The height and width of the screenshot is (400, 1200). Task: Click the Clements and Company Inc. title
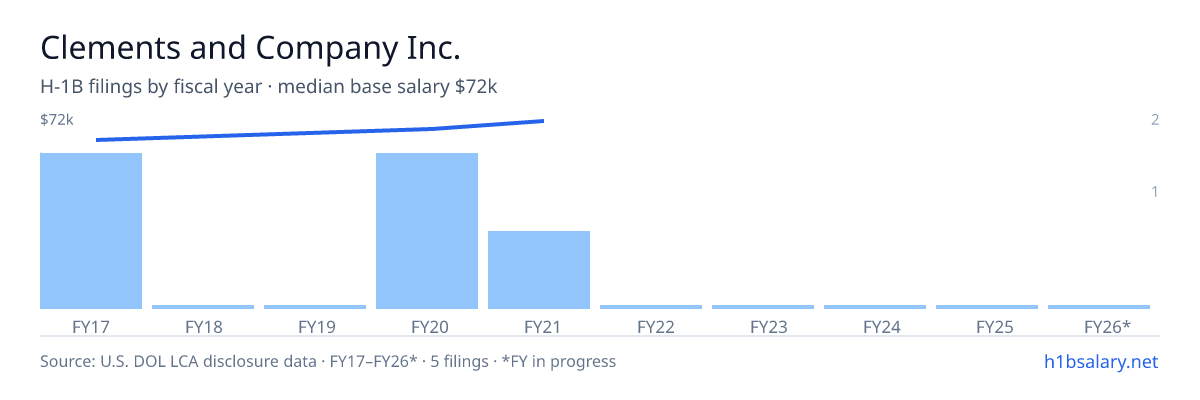250,47
